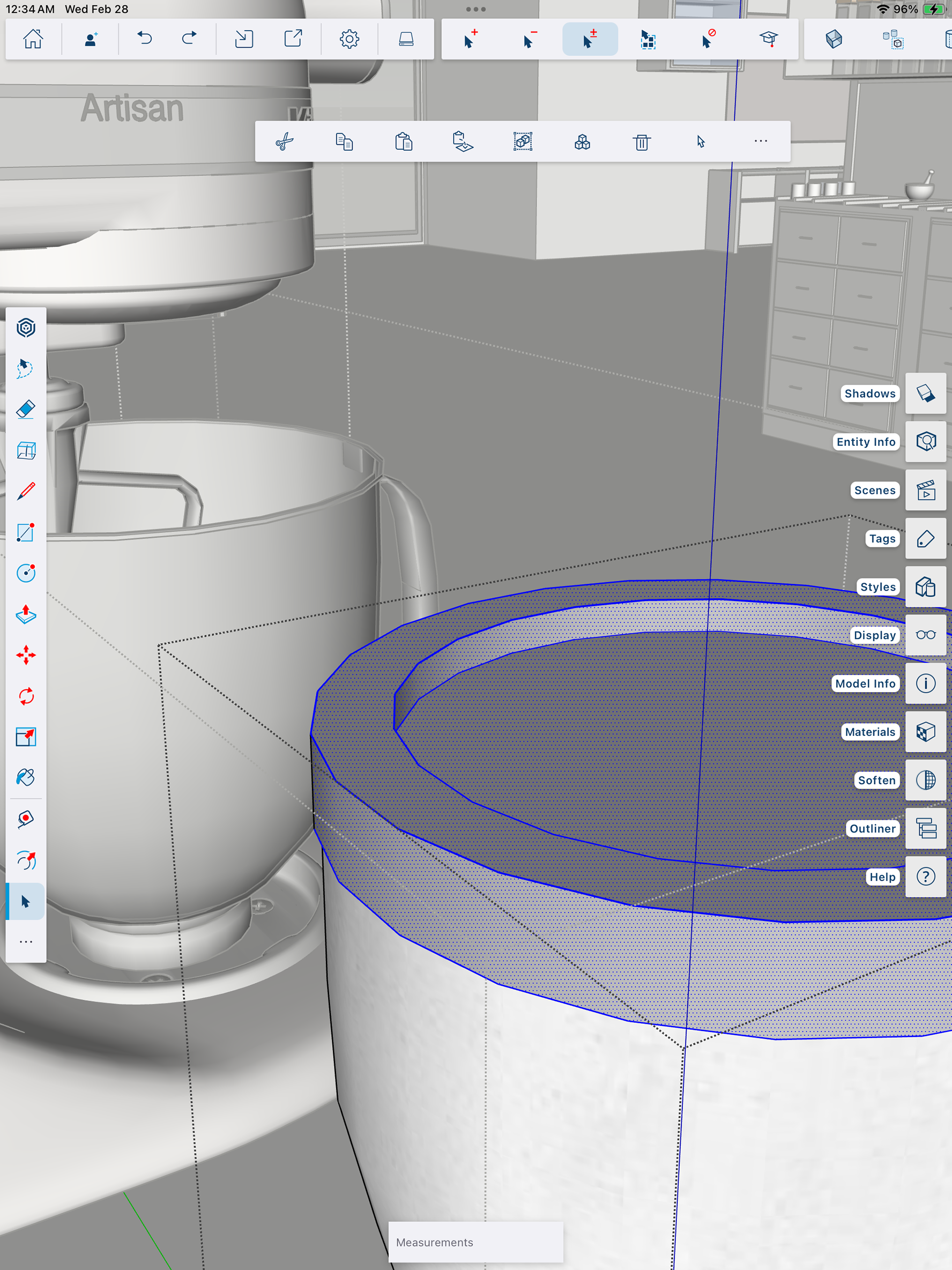952x1270 pixels.
Task: Tap the Measurements input box
Action: (476, 1242)
